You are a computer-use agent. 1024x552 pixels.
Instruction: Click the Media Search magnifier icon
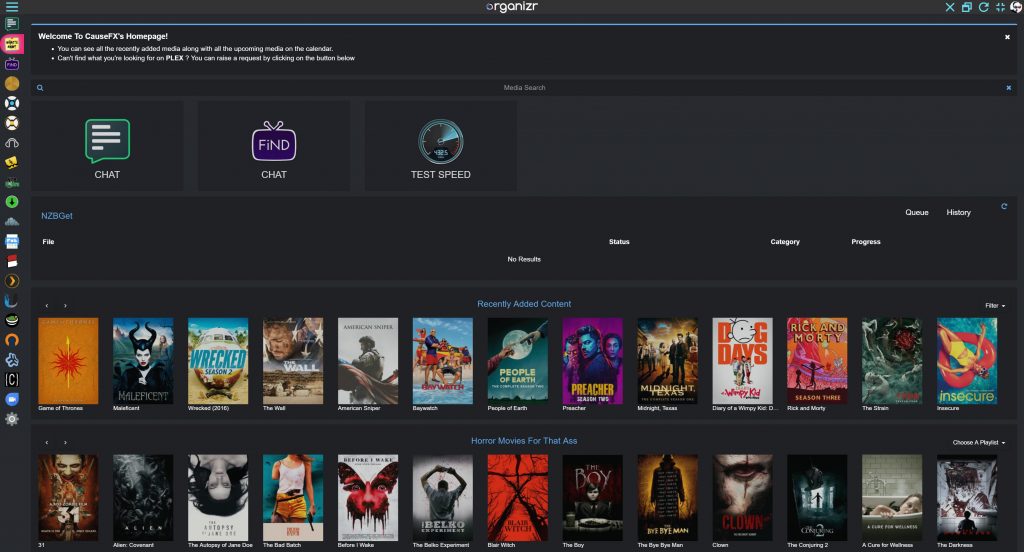(x=40, y=88)
